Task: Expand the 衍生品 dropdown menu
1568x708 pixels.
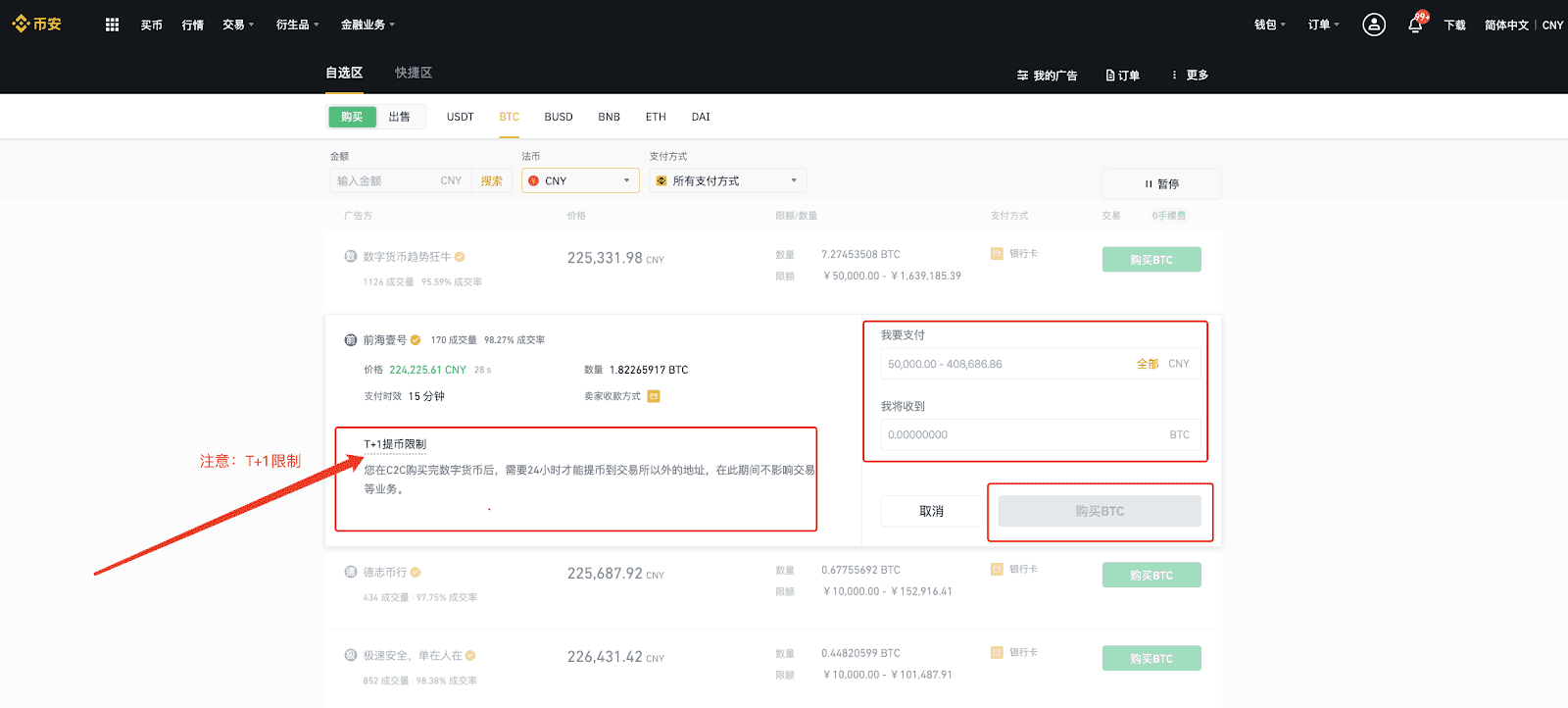Action: coord(297,25)
